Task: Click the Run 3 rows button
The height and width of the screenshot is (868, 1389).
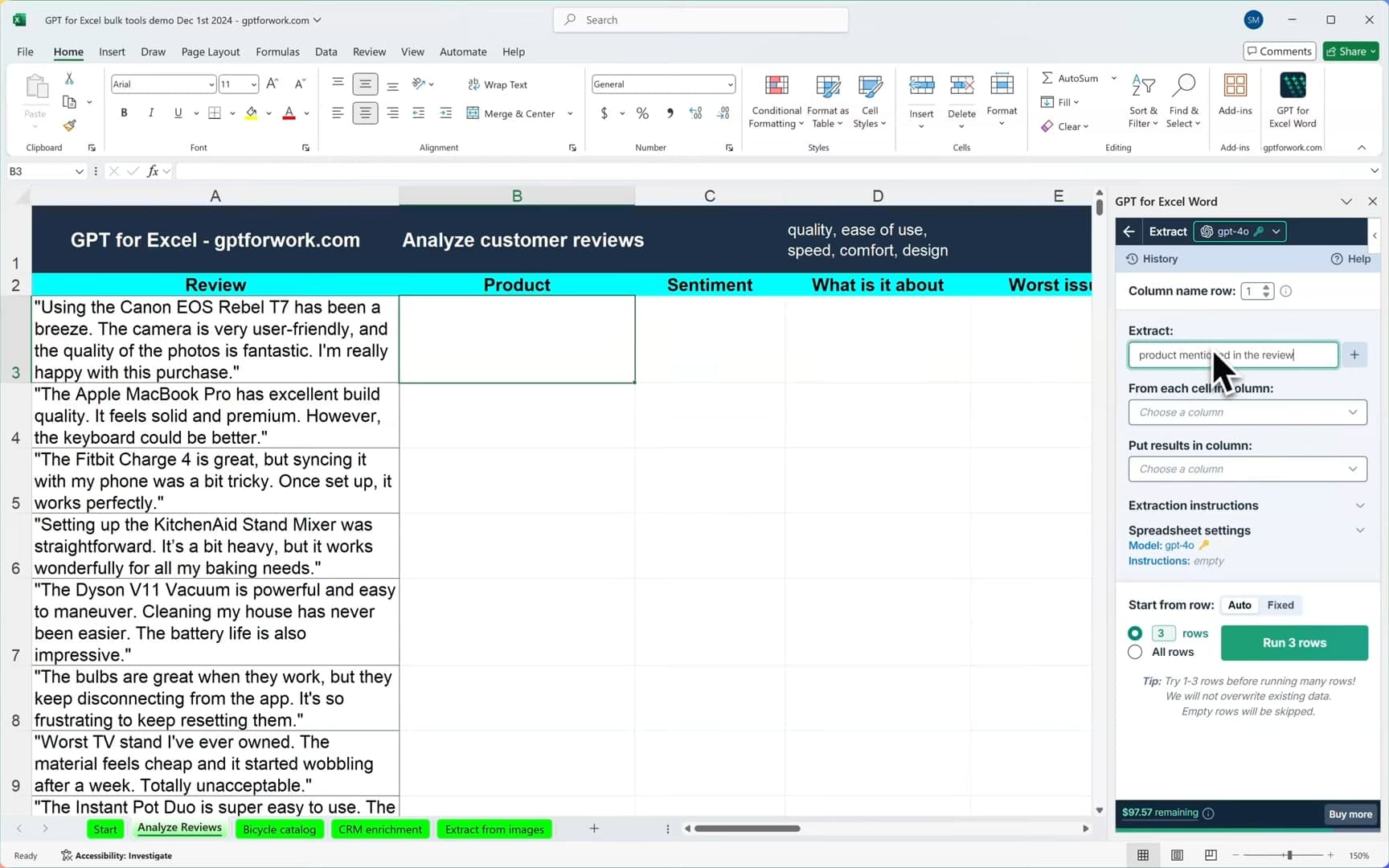Action: tap(1294, 643)
